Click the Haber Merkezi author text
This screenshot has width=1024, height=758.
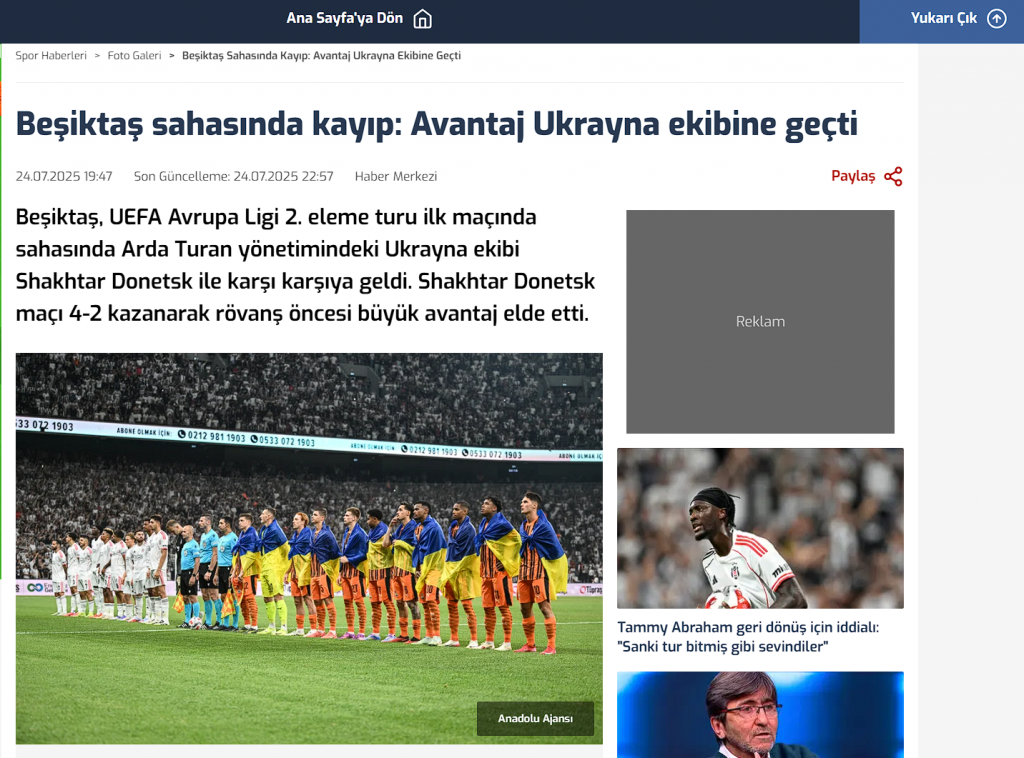(x=396, y=176)
